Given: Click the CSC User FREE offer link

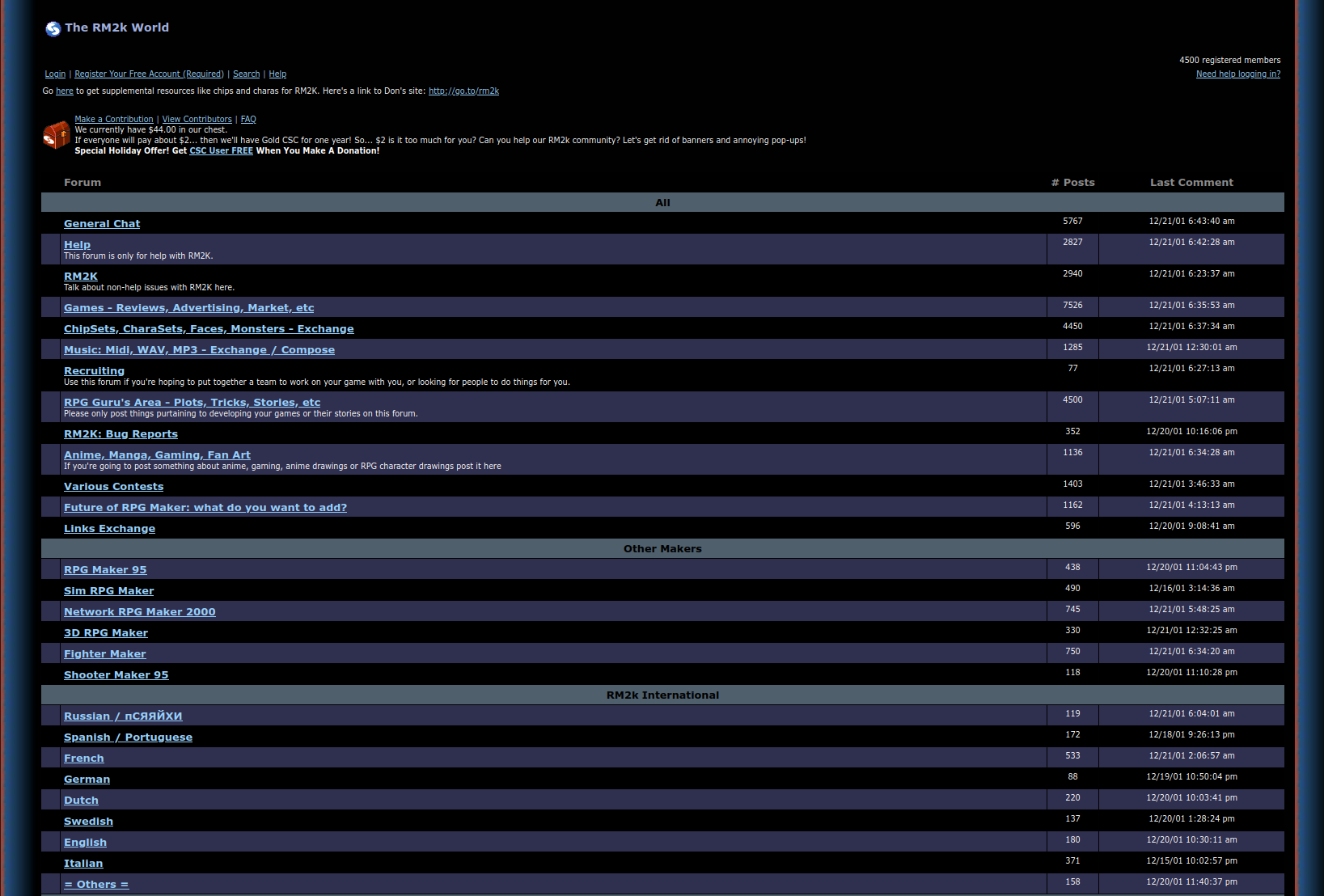Looking at the screenshot, I should point(221,151).
